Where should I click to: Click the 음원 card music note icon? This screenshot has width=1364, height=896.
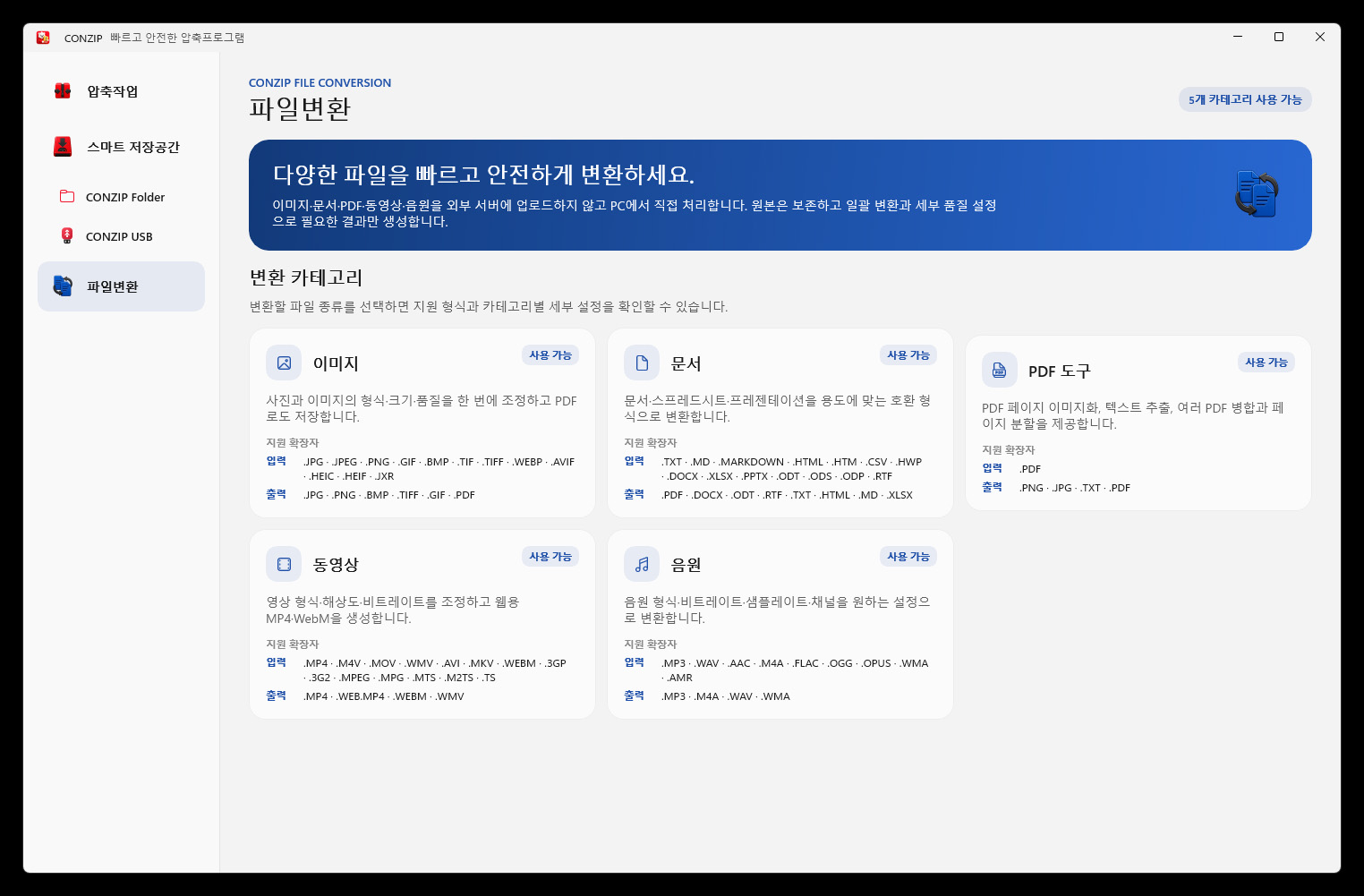(642, 564)
